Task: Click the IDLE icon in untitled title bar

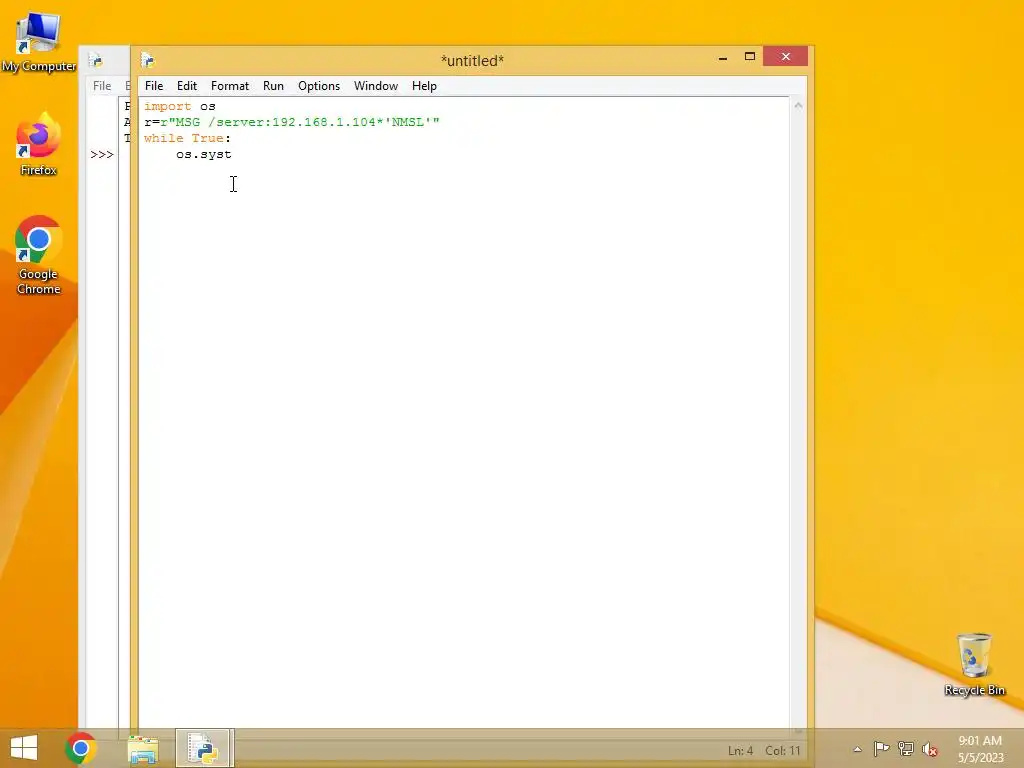Action: click(x=148, y=61)
